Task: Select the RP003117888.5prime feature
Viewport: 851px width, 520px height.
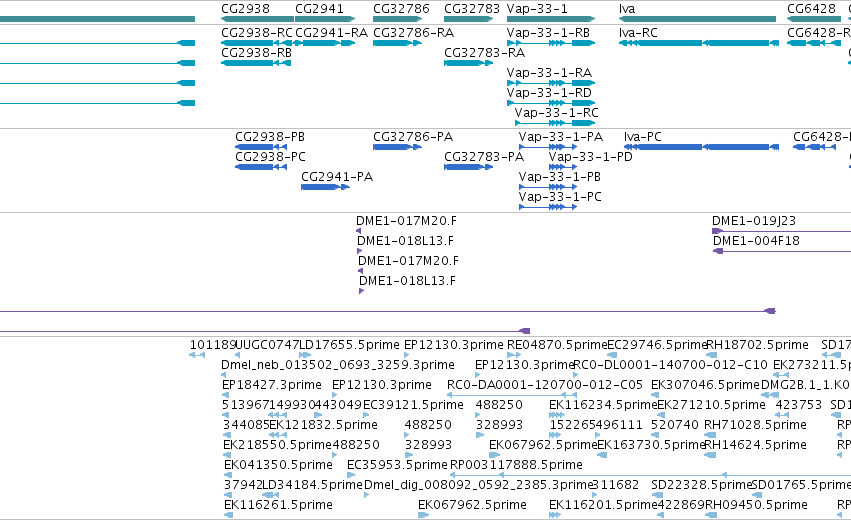Action: (x=650, y=476)
